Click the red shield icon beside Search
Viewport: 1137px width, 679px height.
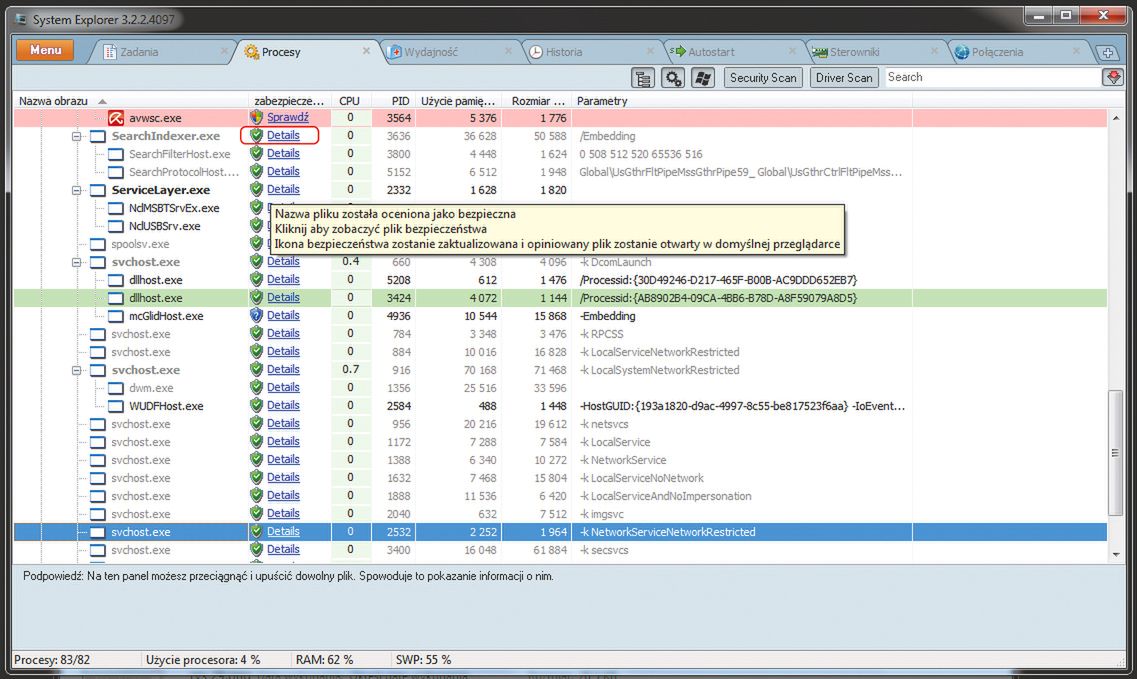coord(1113,77)
